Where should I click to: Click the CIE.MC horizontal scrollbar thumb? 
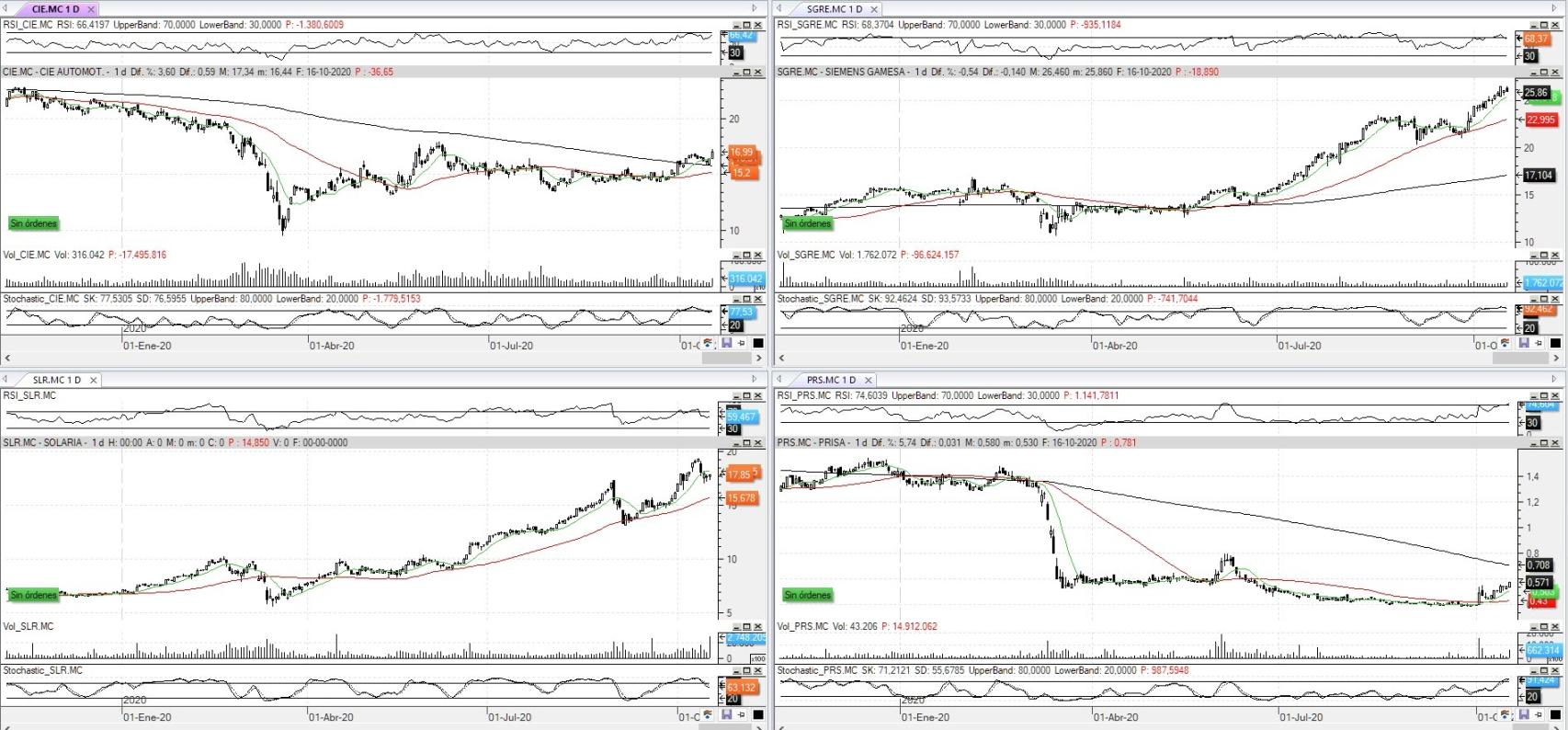click(727, 358)
